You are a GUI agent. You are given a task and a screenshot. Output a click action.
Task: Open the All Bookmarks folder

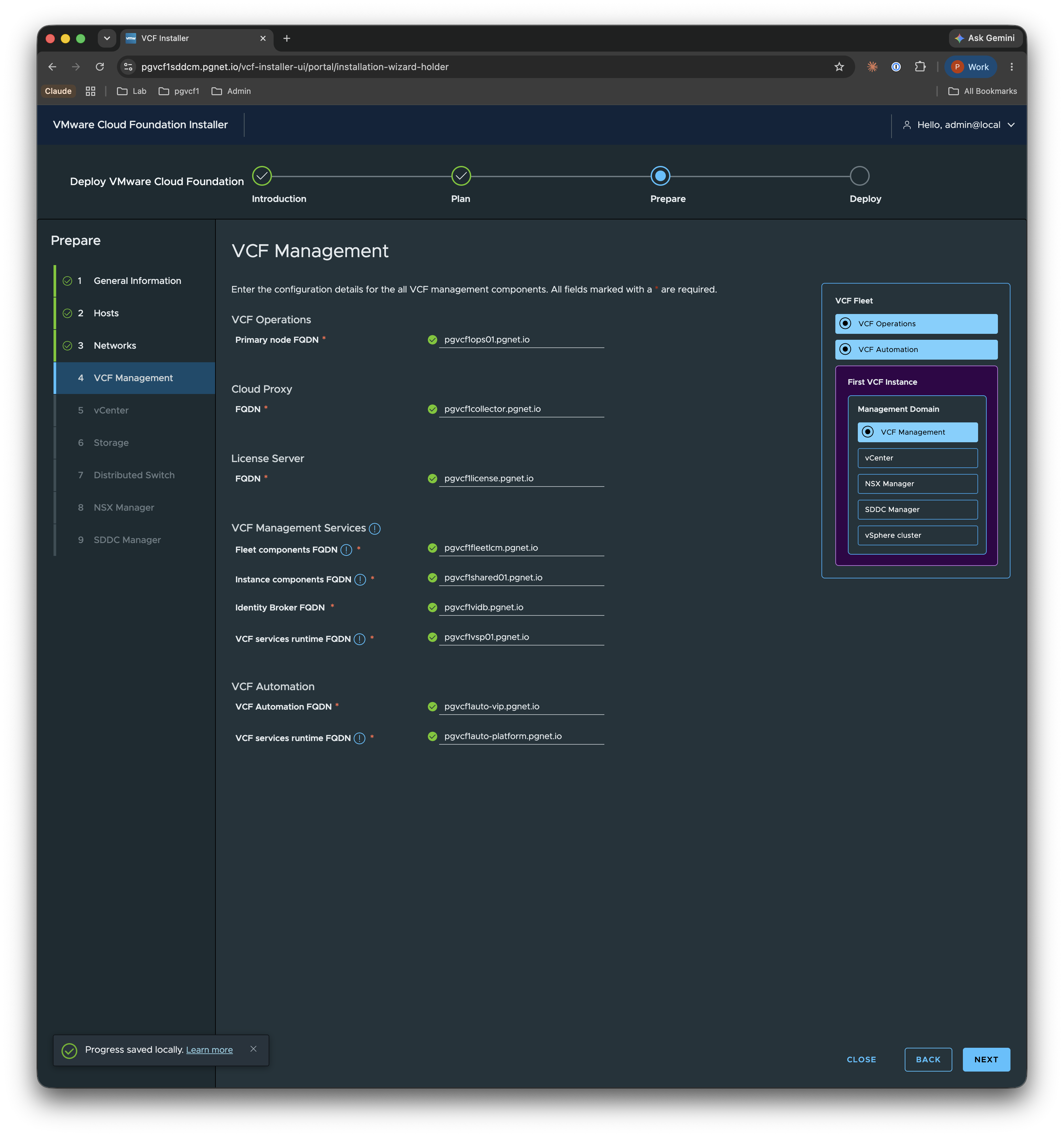click(x=982, y=91)
